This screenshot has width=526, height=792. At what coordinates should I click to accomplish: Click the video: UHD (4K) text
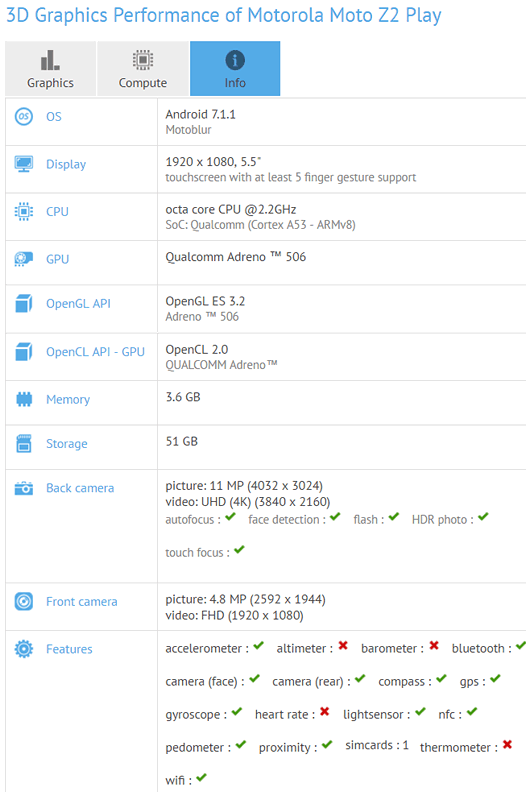248,502
